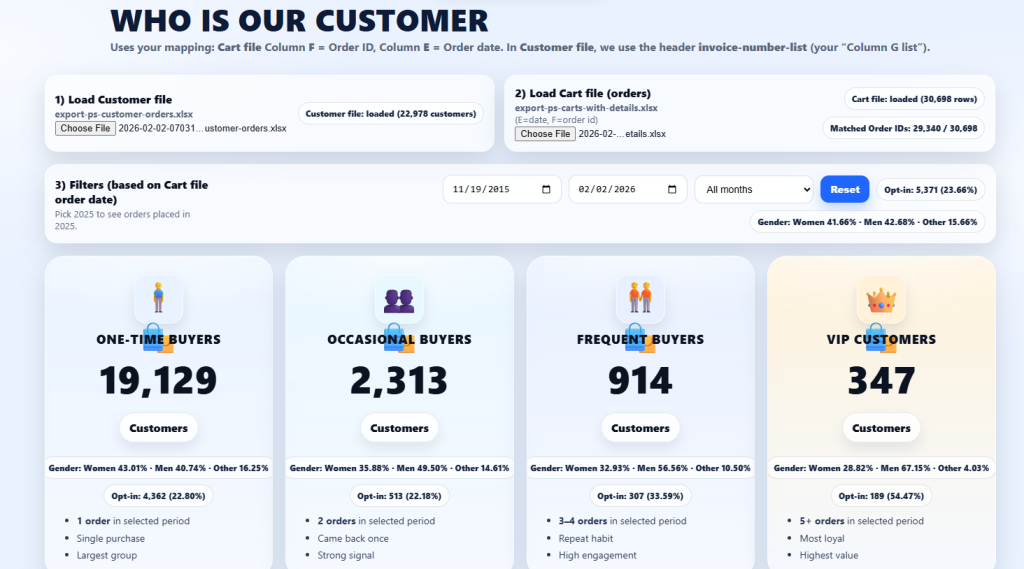Click the Customer file loaded status badge
The width and height of the screenshot is (1024, 569).
point(391,114)
